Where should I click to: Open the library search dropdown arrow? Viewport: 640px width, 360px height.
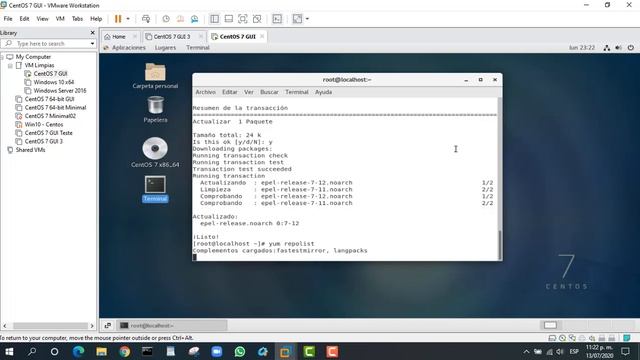[x=92, y=43]
